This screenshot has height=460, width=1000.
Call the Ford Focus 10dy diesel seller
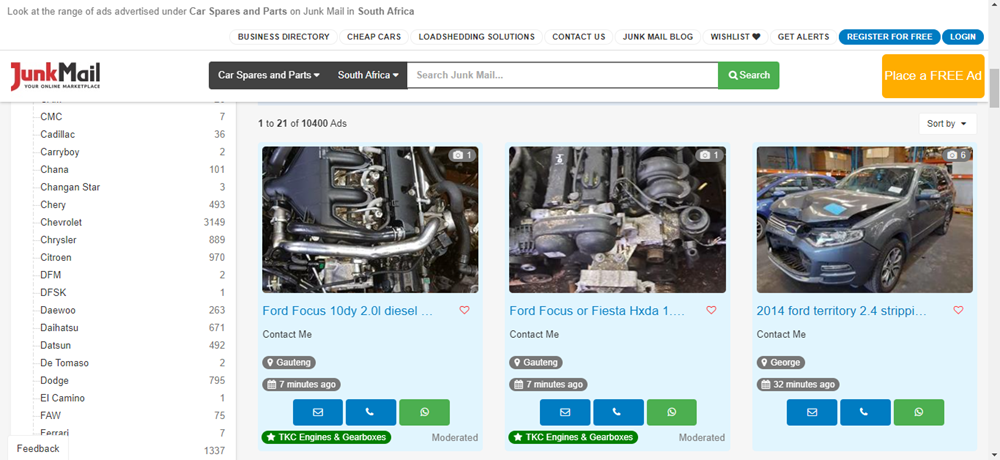[x=371, y=412]
